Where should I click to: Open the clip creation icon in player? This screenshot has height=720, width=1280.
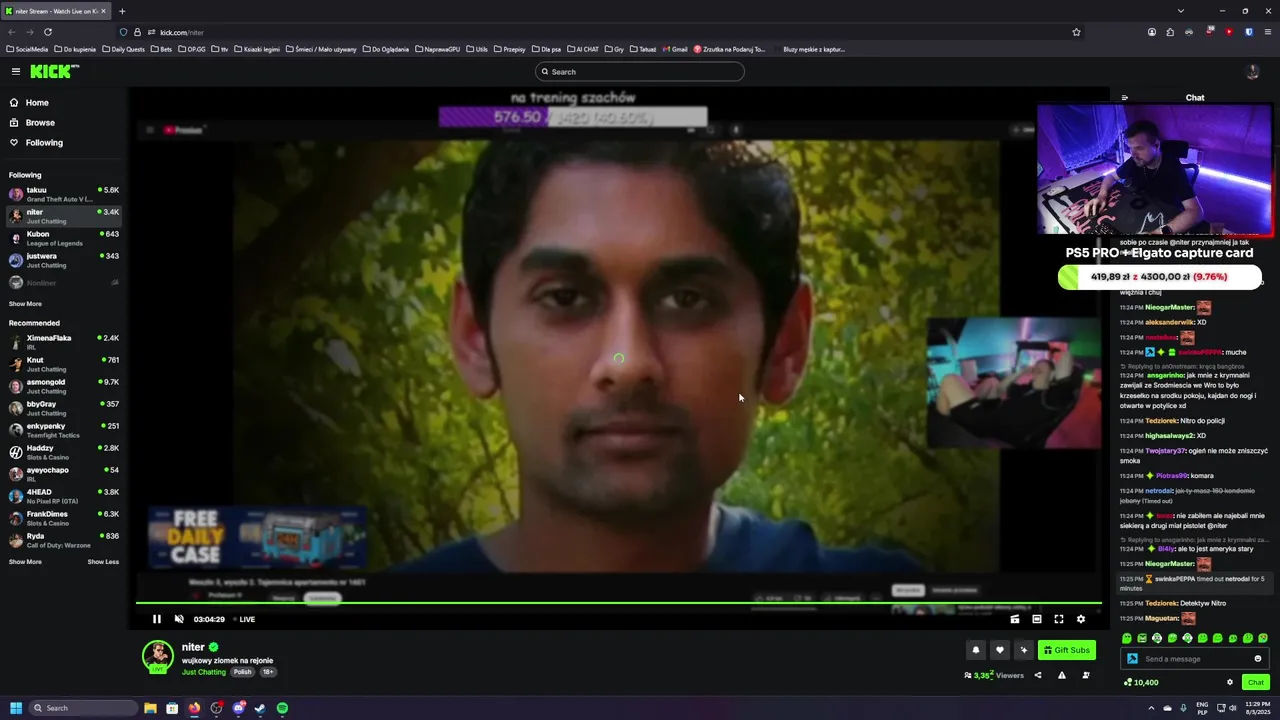click(x=1015, y=619)
